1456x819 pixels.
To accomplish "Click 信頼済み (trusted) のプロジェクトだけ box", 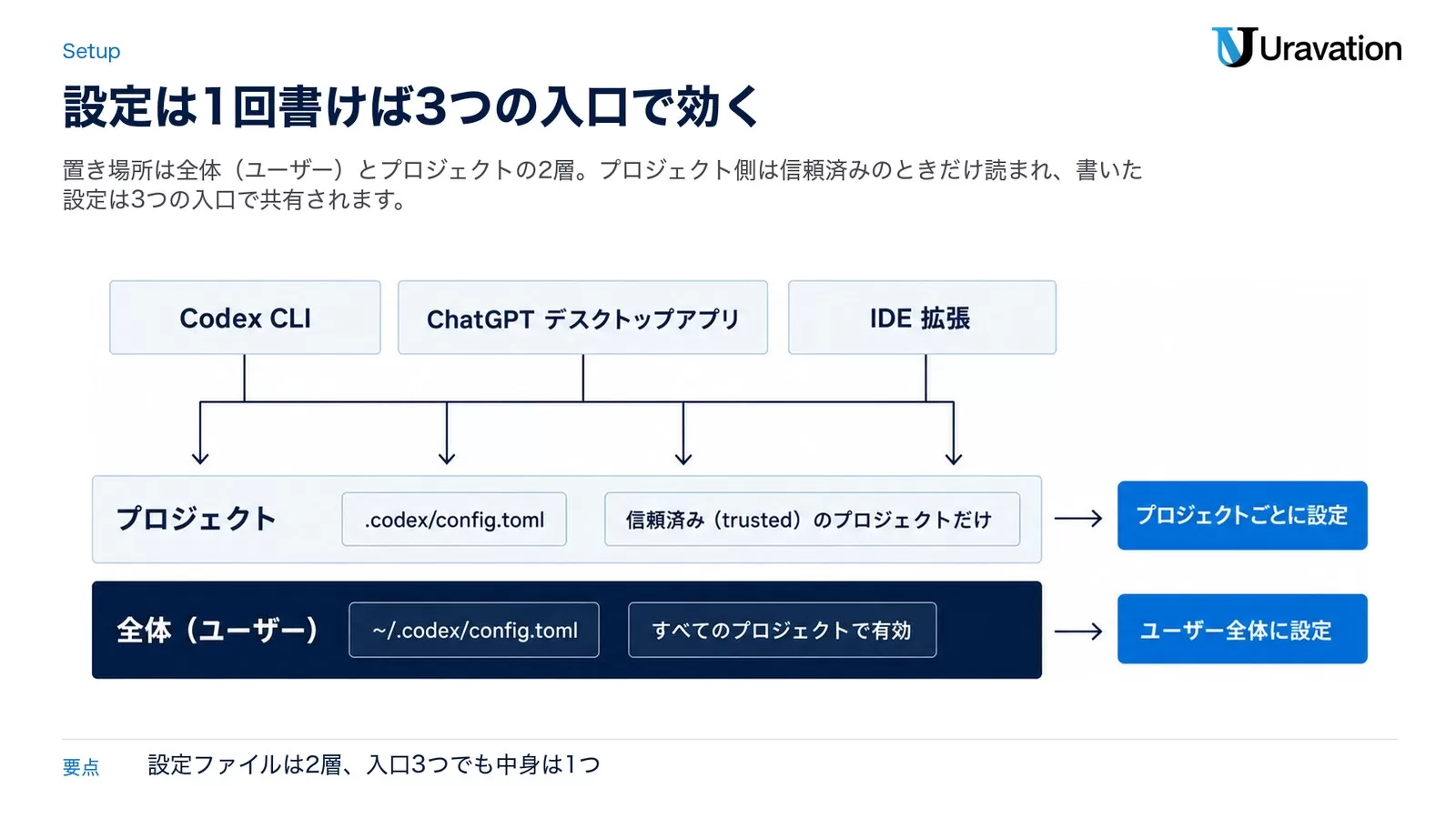I will coord(812,520).
